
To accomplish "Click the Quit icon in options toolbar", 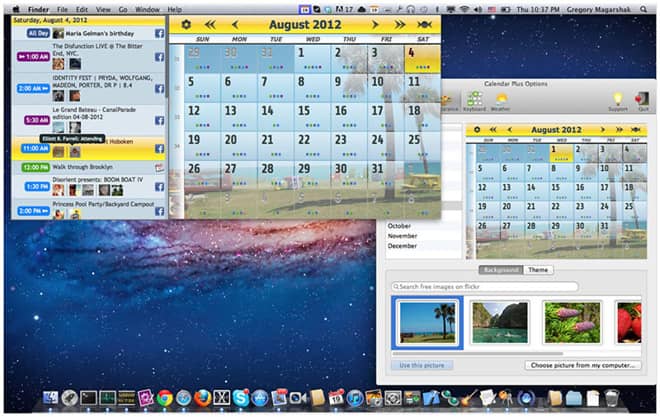I will pyautogui.click(x=644, y=100).
